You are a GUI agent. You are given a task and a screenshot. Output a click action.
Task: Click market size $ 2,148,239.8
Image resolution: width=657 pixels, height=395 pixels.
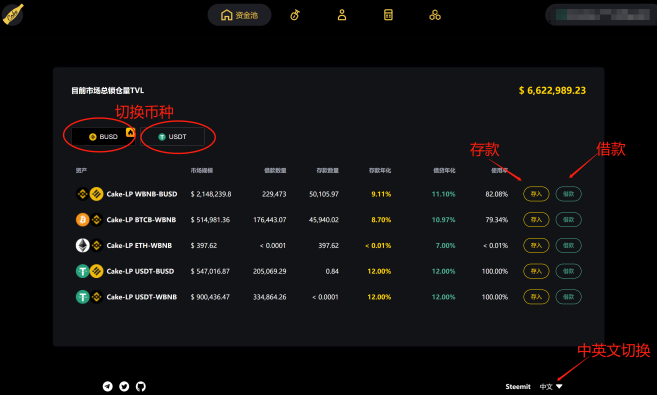(211, 194)
